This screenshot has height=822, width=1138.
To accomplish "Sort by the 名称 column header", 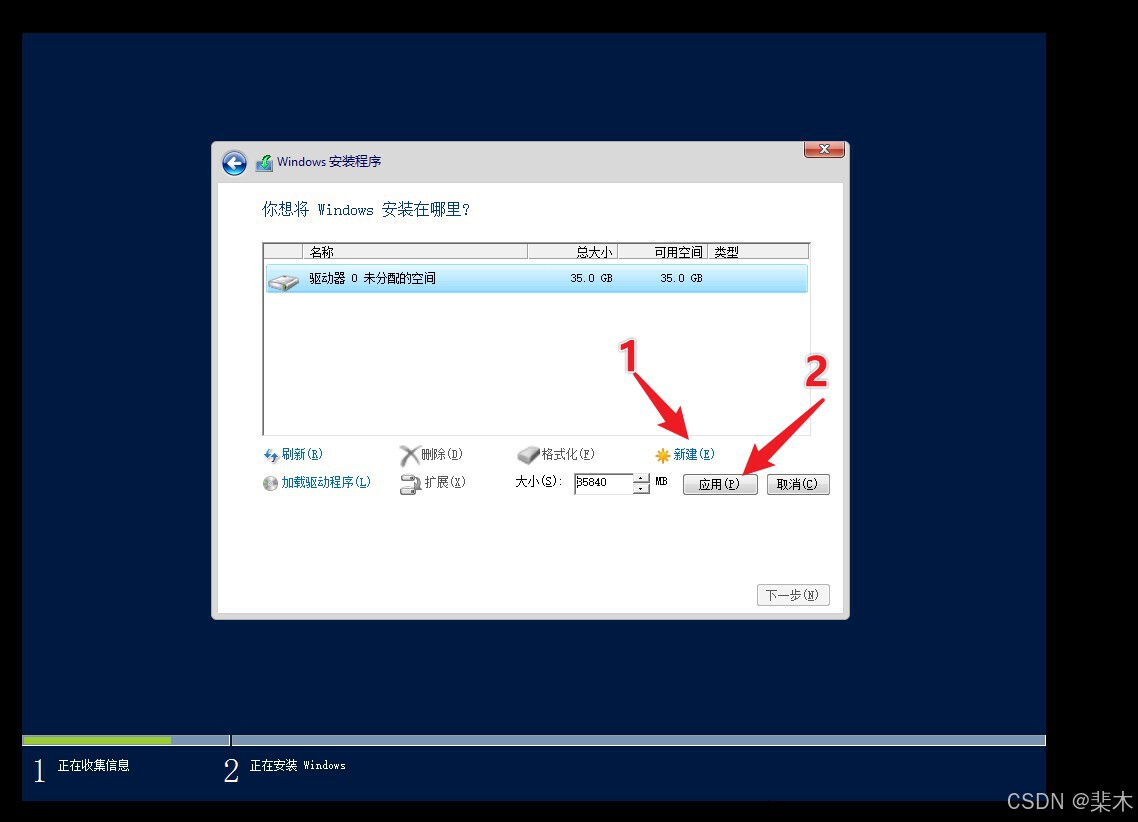I will (415, 252).
